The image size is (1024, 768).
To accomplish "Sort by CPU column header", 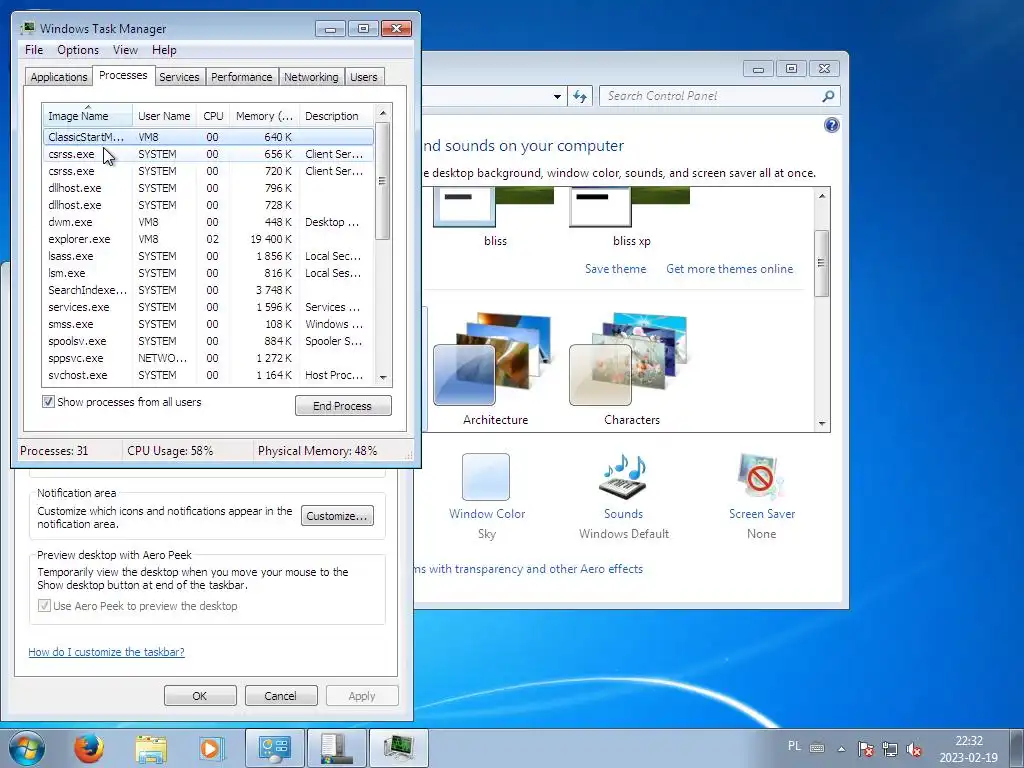I will point(213,116).
